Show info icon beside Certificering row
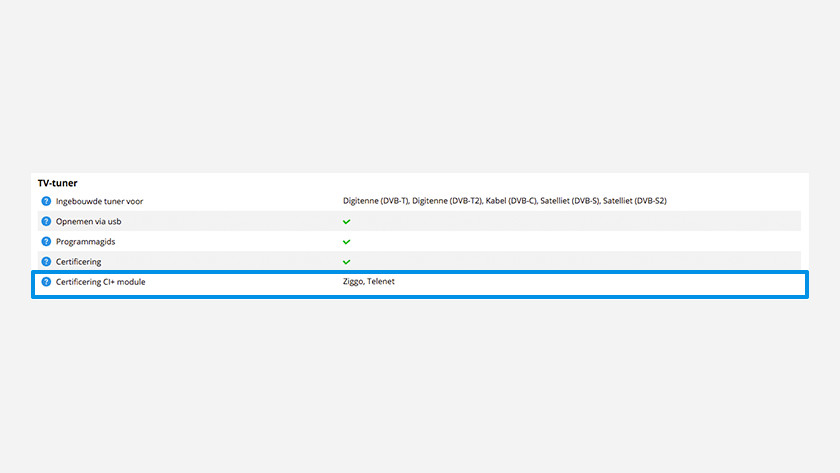The image size is (840, 473). point(46,261)
